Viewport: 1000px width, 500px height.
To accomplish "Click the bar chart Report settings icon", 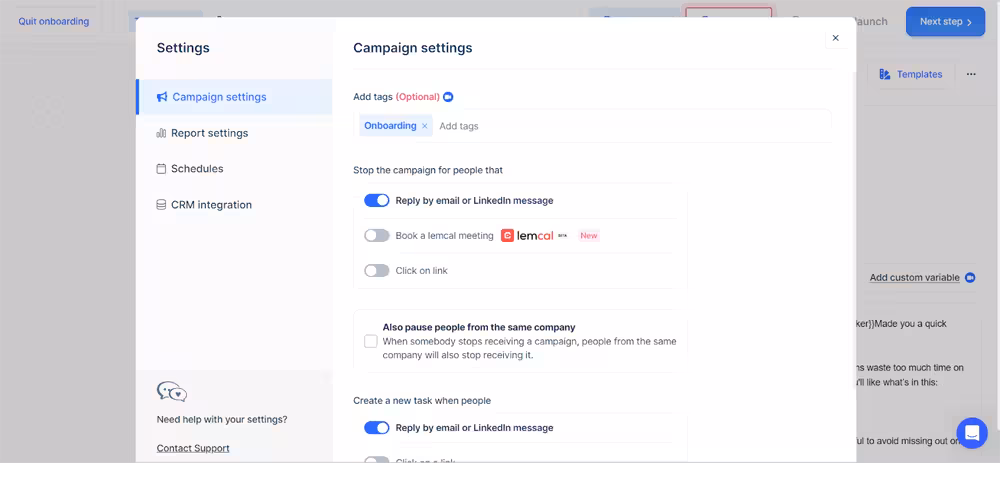I will click(161, 133).
